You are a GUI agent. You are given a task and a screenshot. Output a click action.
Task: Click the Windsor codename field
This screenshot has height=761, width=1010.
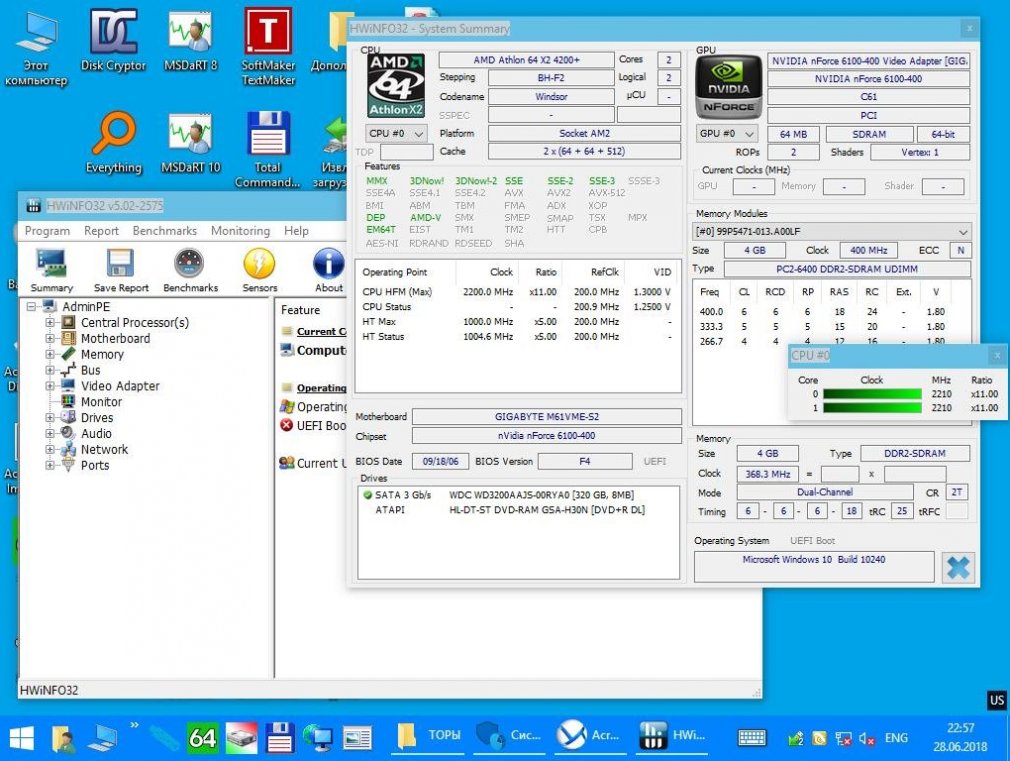pyautogui.click(x=551, y=97)
